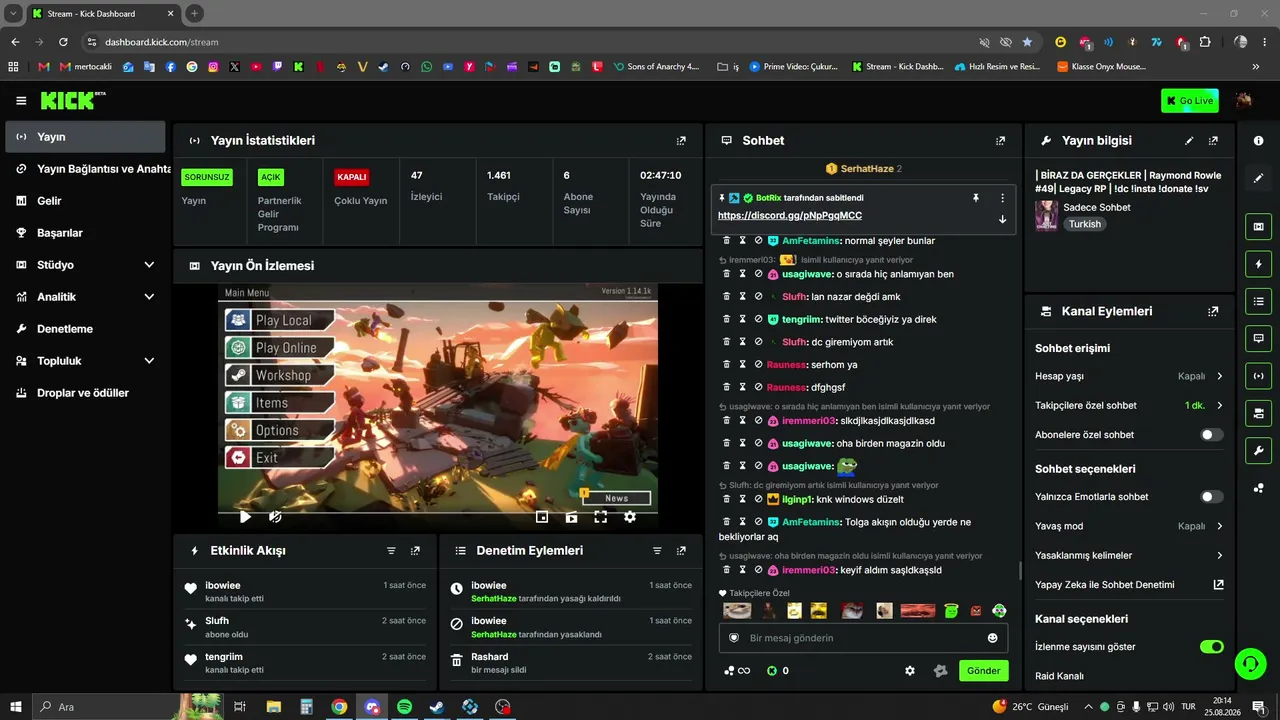
Task: Go to Gelir in the sidebar
Action: tap(85, 201)
